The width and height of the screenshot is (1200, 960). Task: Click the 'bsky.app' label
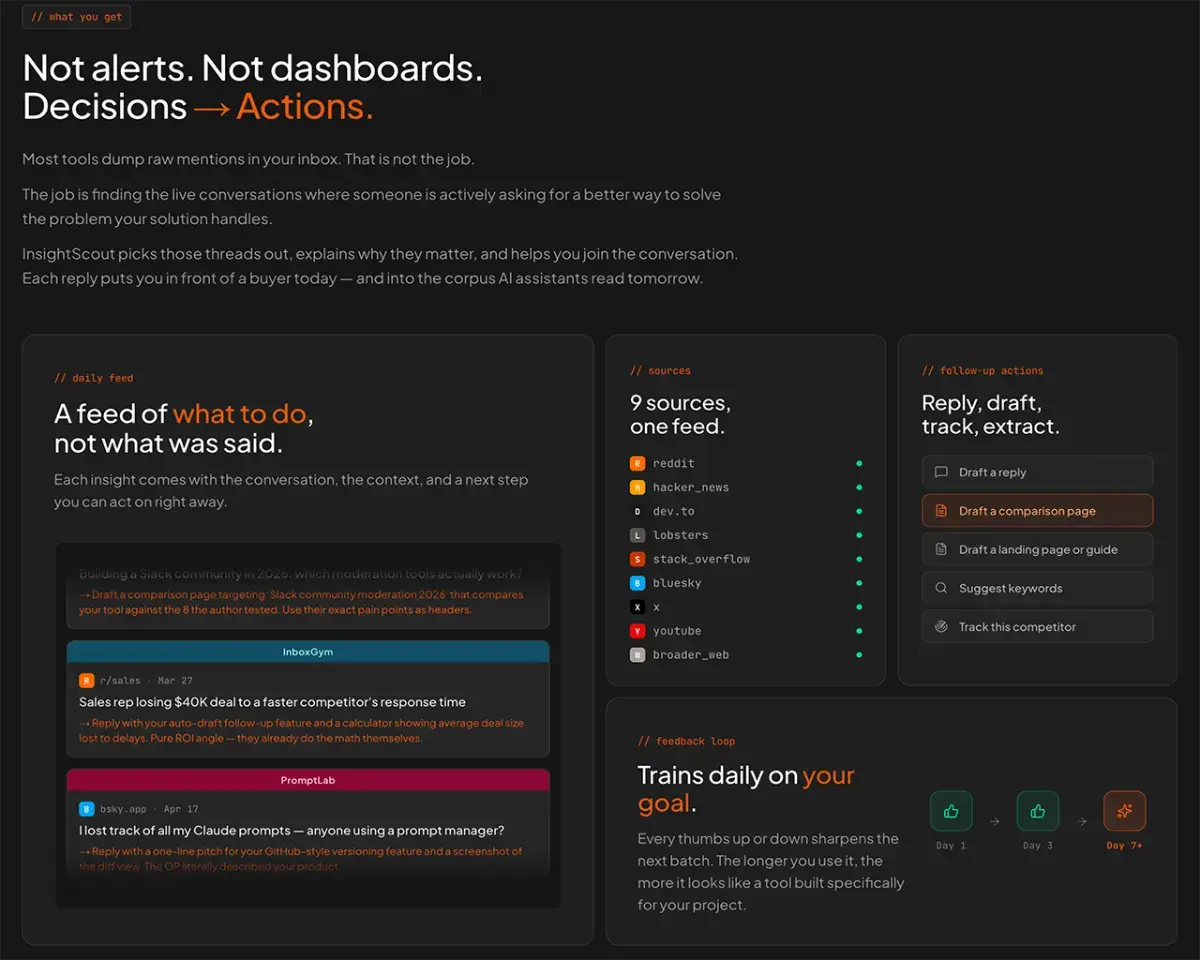tap(124, 808)
